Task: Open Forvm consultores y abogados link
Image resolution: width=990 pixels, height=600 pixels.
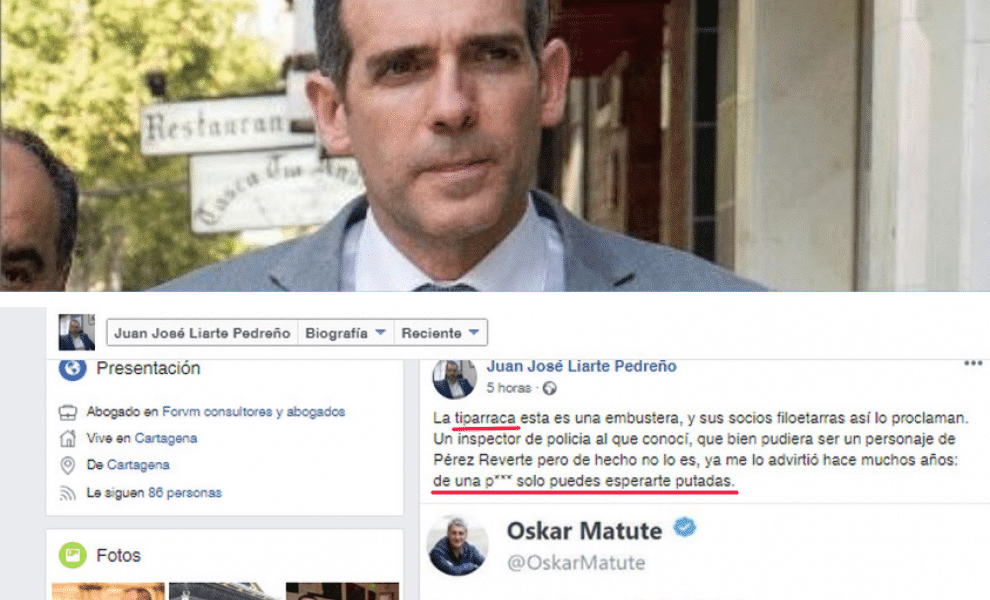Action: click(x=253, y=412)
